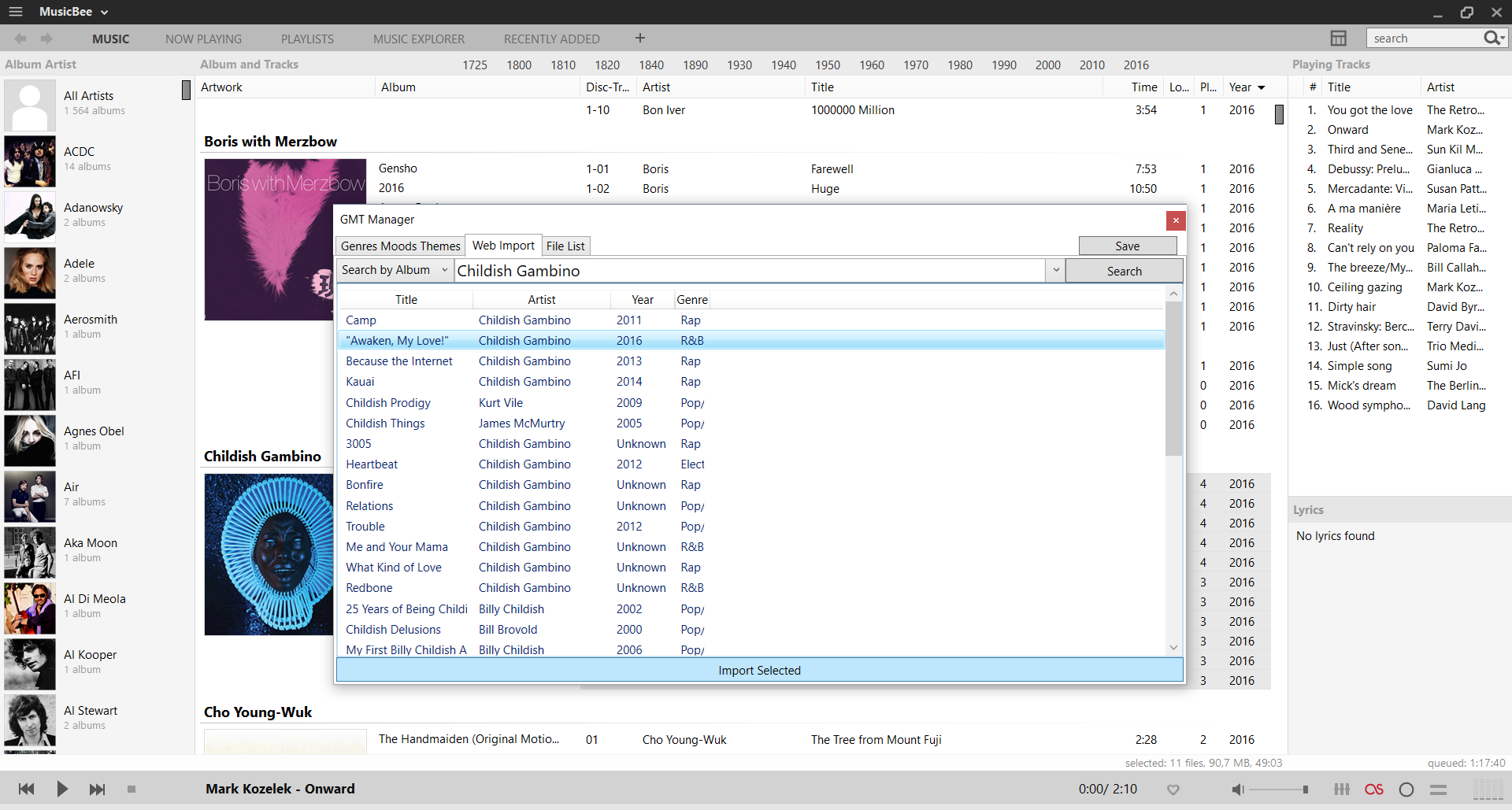The width and height of the screenshot is (1512, 810).
Task: Start playback with the play button
Action: click(x=62, y=789)
